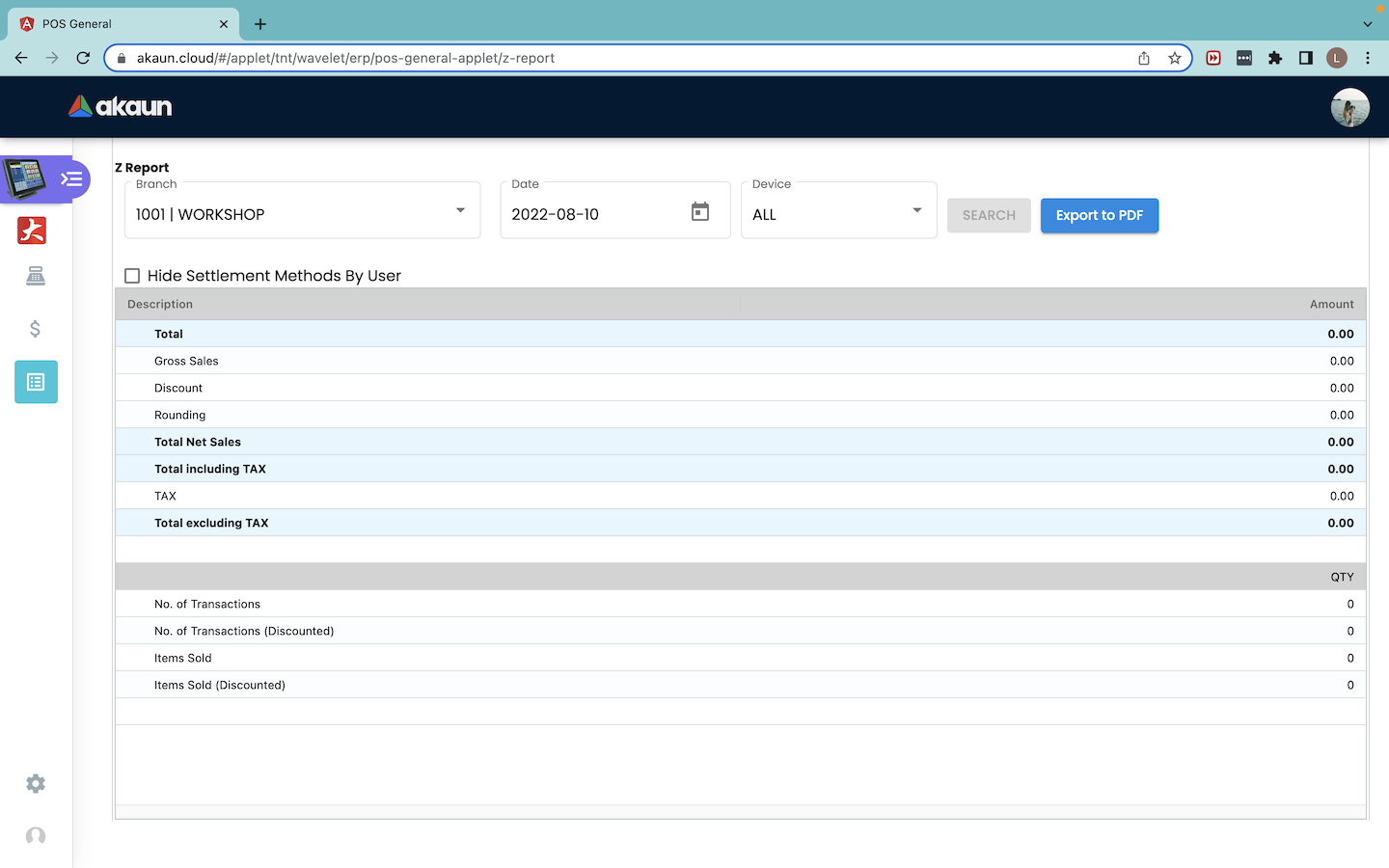1389x868 pixels.
Task: Enable Hide Settlement Methods By User checkbox
Action: click(132, 276)
